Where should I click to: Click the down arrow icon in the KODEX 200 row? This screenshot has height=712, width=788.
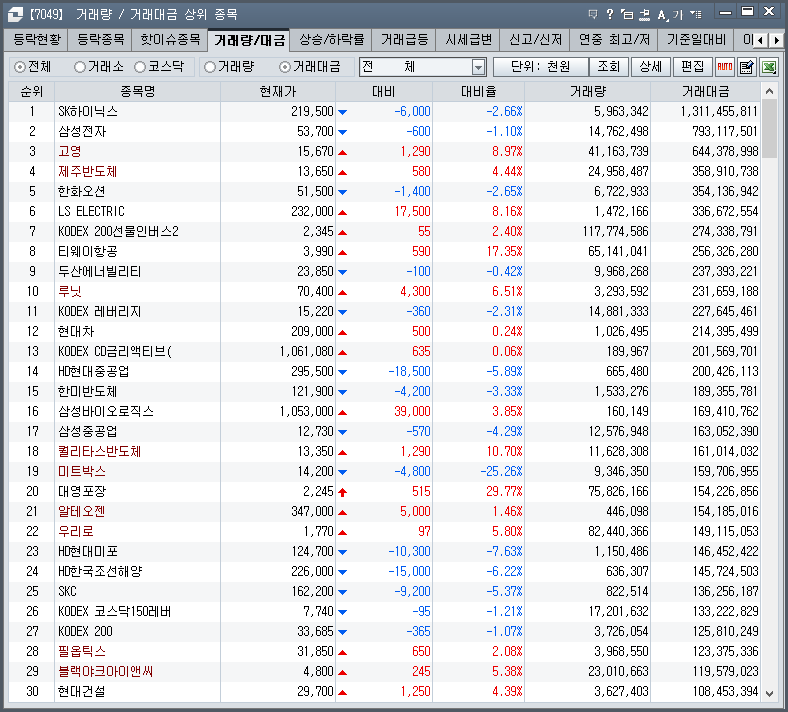343,632
